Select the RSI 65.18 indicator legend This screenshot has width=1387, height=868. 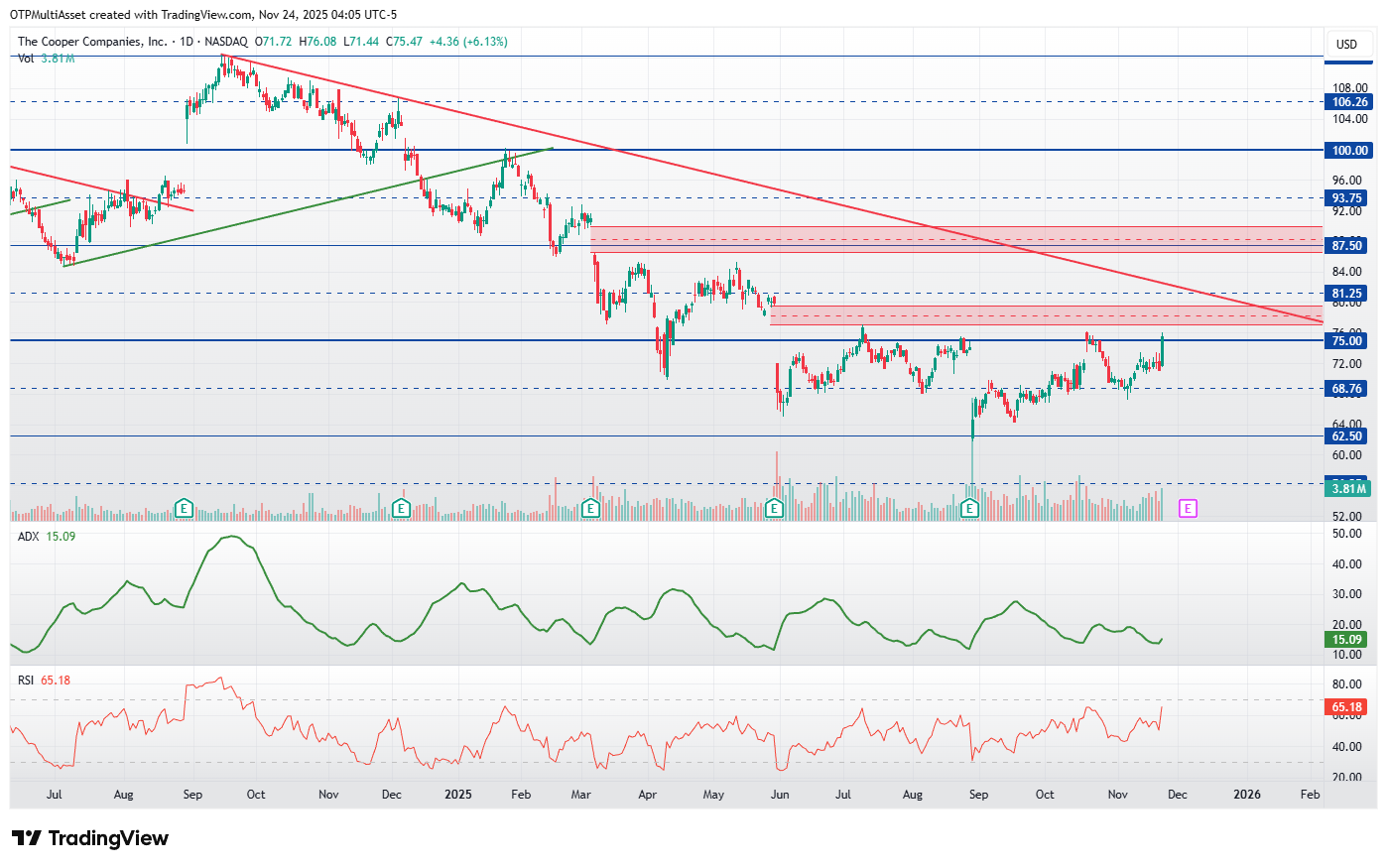[x=44, y=681]
